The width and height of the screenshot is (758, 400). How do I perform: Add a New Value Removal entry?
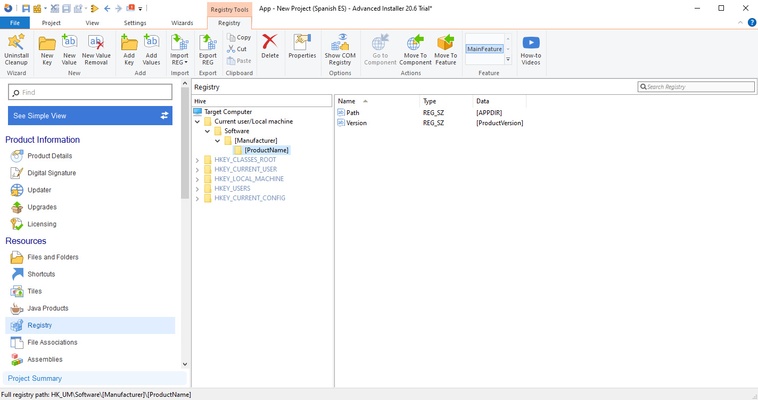96,49
